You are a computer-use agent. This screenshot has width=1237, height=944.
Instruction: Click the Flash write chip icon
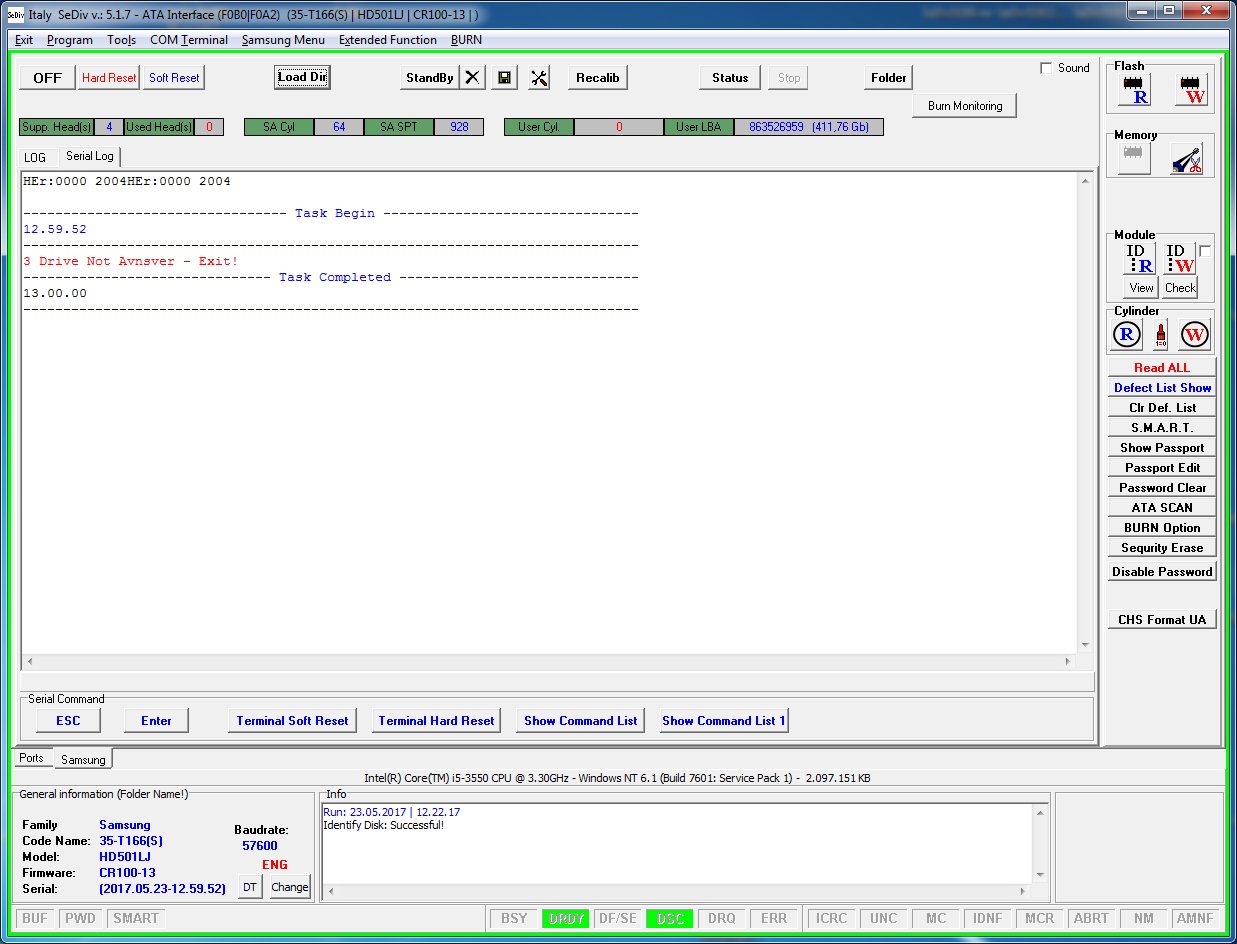pyautogui.click(x=1192, y=91)
